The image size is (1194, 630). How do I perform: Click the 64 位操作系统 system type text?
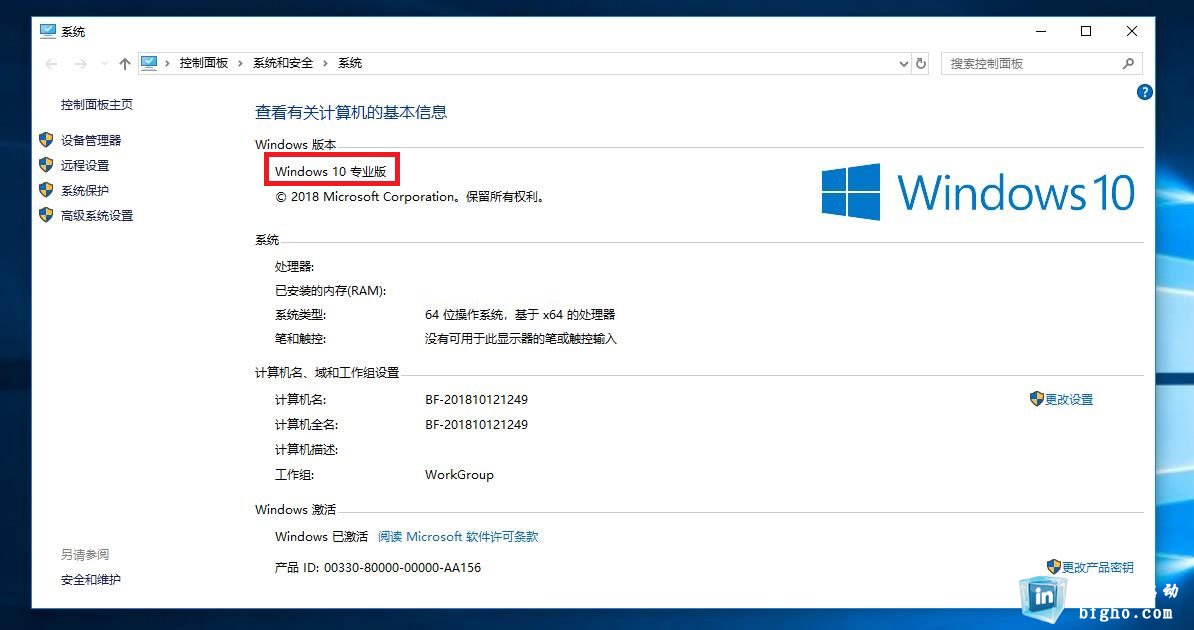click(x=520, y=314)
